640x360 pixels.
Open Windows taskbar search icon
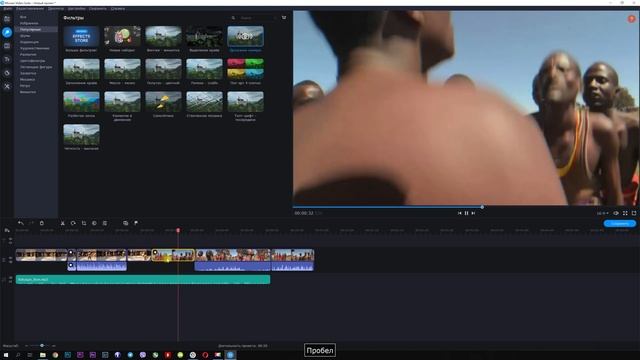(x=18, y=355)
